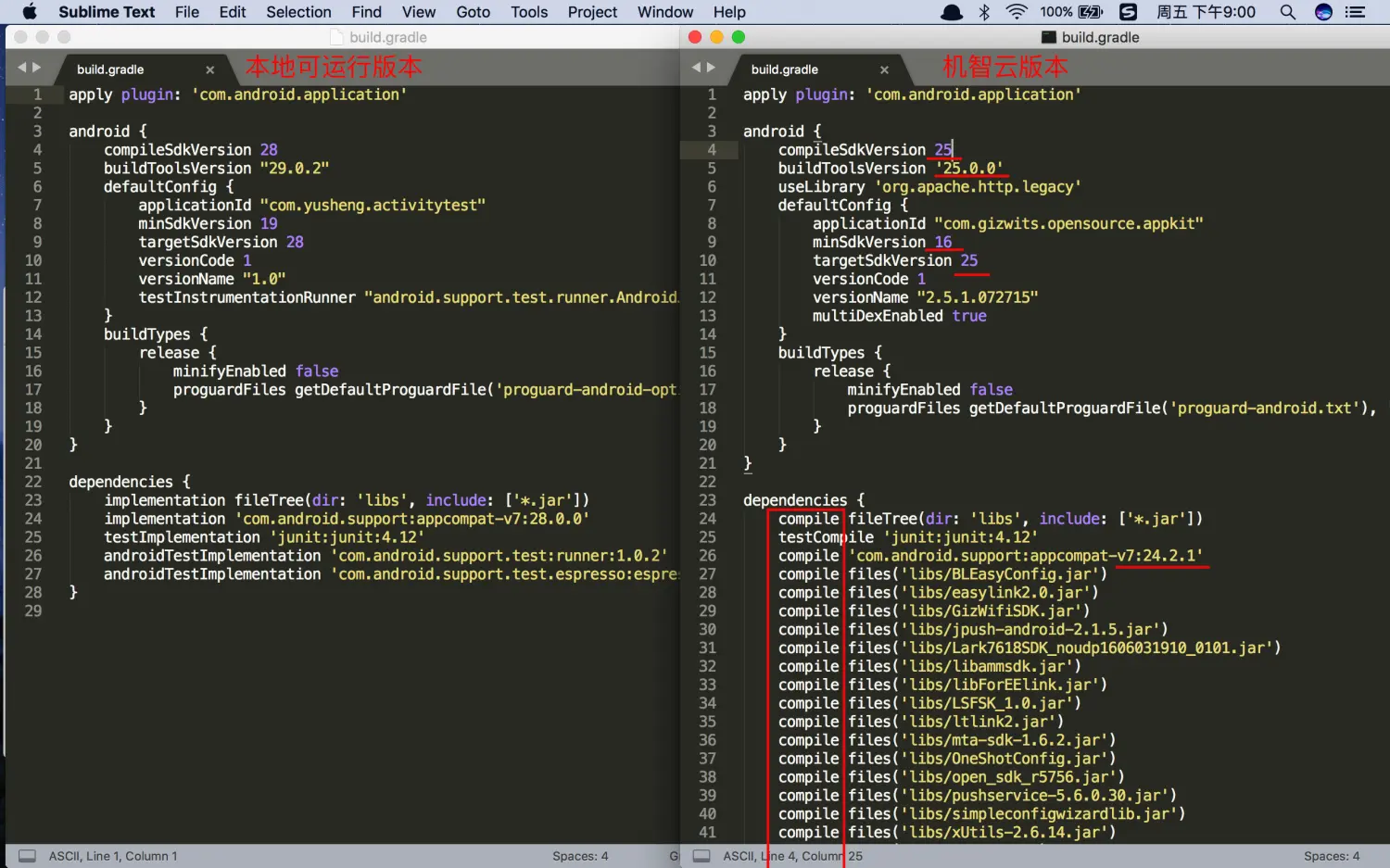The height and width of the screenshot is (868, 1390).
Task: Open the Selection menu
Action: [298, 12]
